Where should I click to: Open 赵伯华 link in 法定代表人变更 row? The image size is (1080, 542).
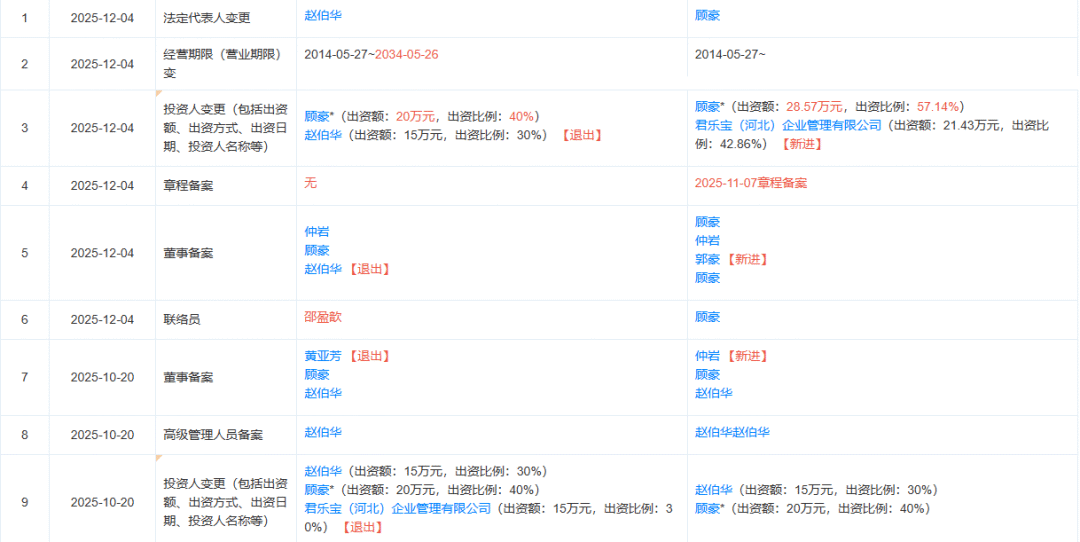pyautogui.click(x=323, y=16)
